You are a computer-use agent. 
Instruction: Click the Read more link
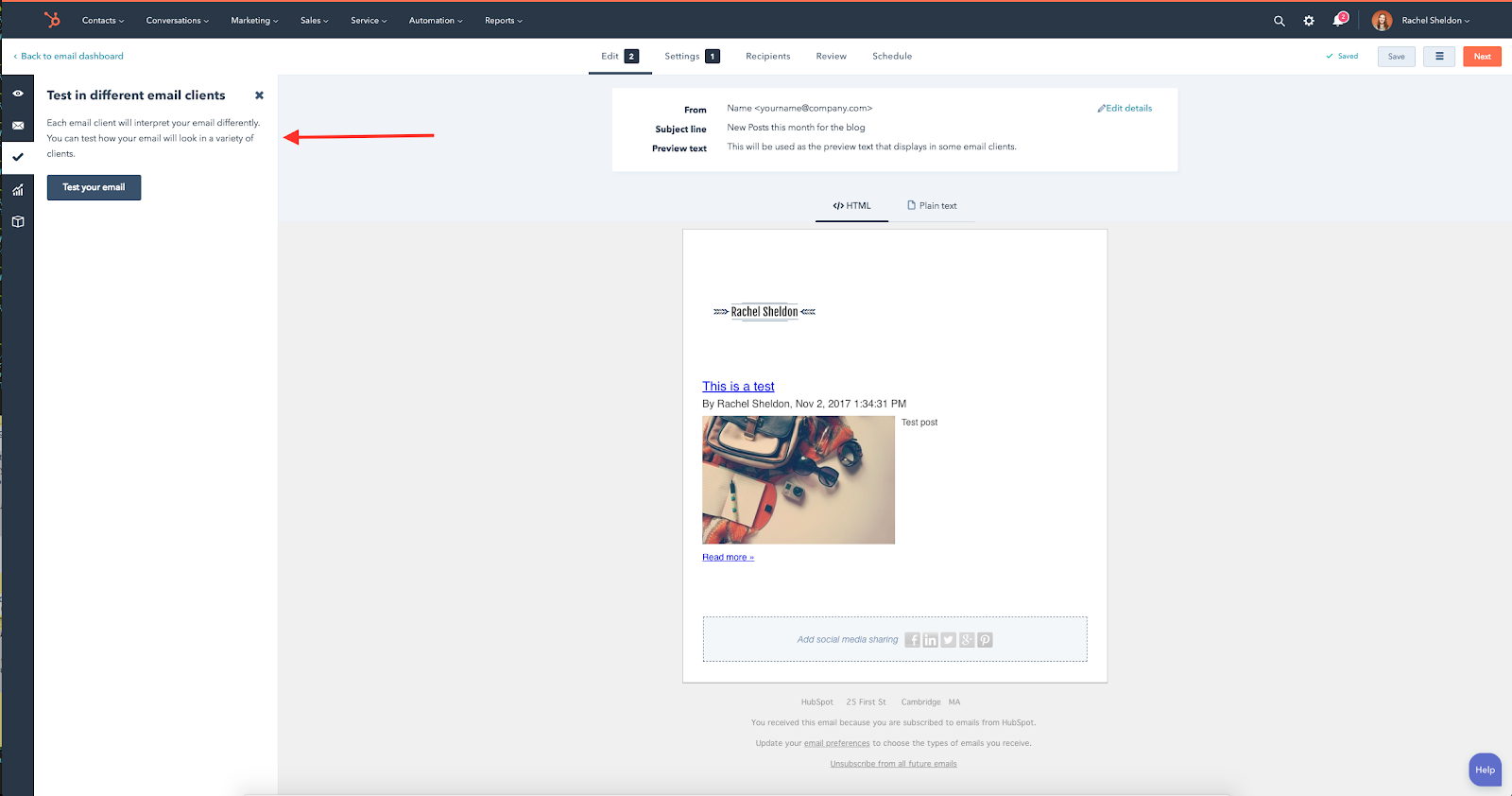point(728,558)
